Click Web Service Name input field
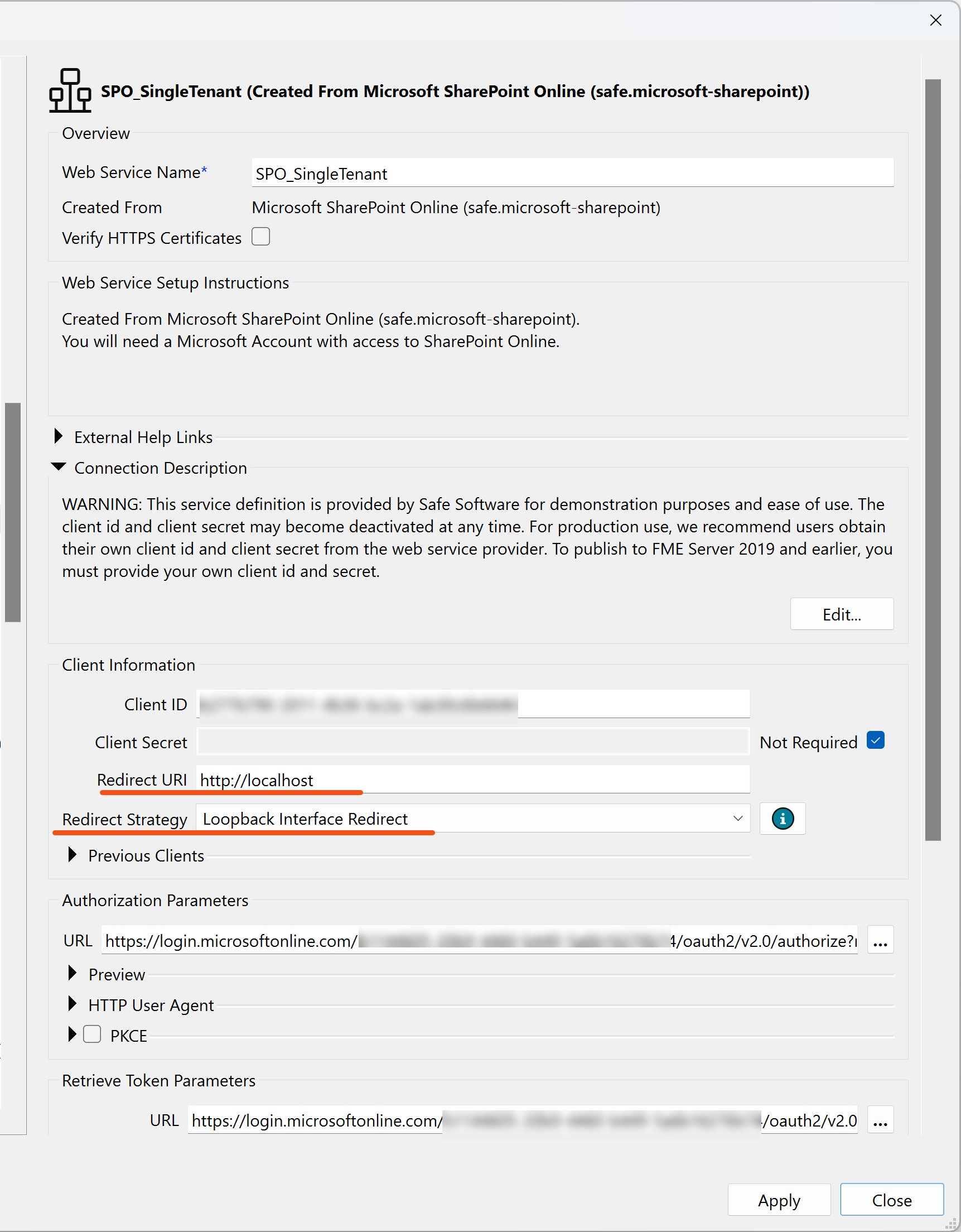Viewport: 961px width, 1232px height. click(x=572, y=172)
